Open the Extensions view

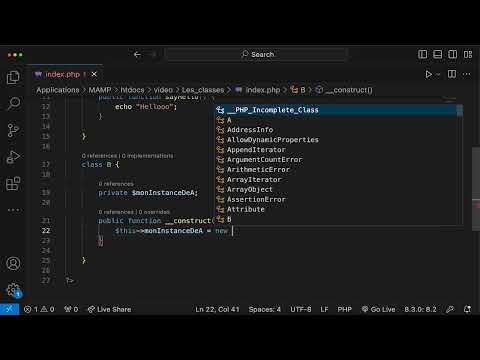point(13,183)
